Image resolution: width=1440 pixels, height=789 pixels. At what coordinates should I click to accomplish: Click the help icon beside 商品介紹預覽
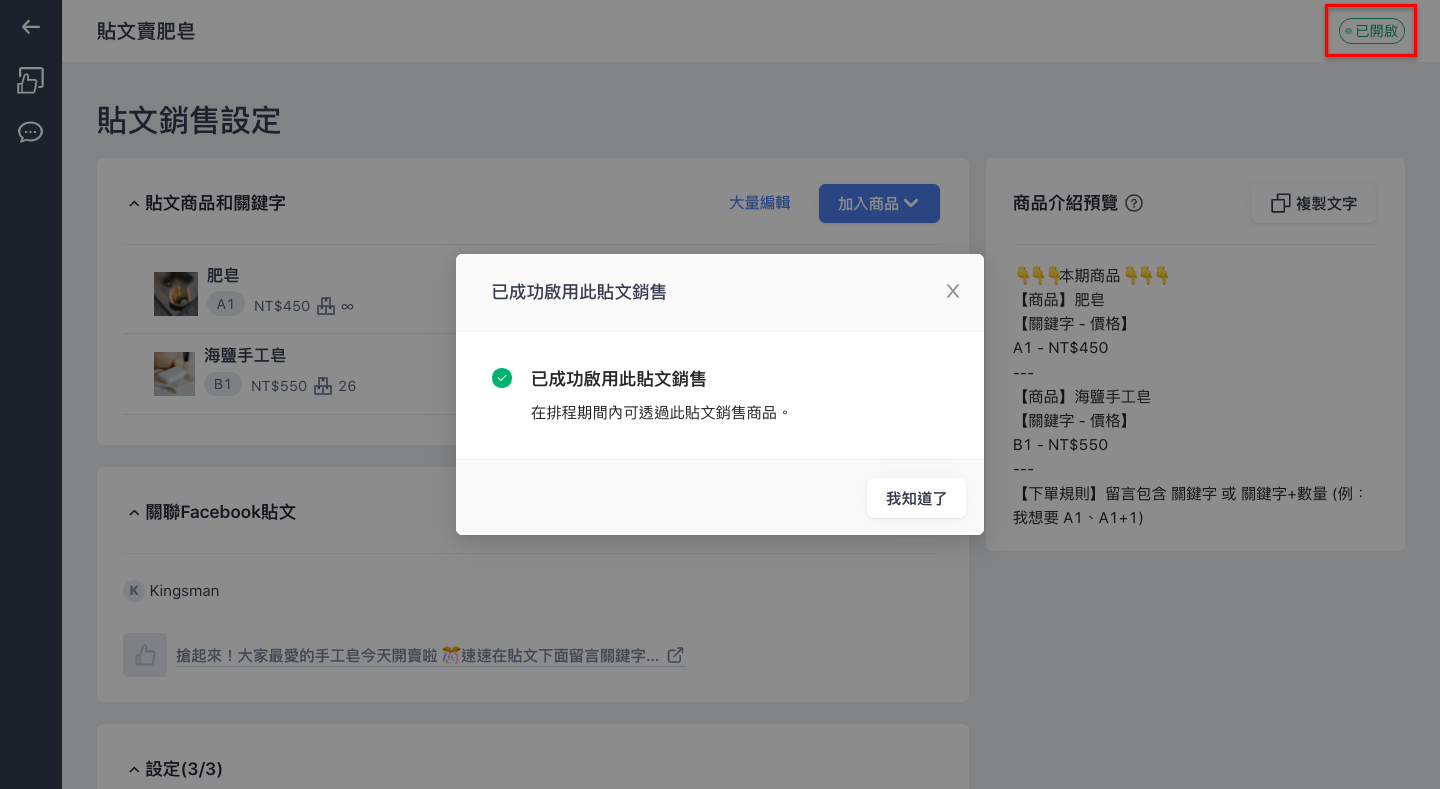(x=1134, y=203)
